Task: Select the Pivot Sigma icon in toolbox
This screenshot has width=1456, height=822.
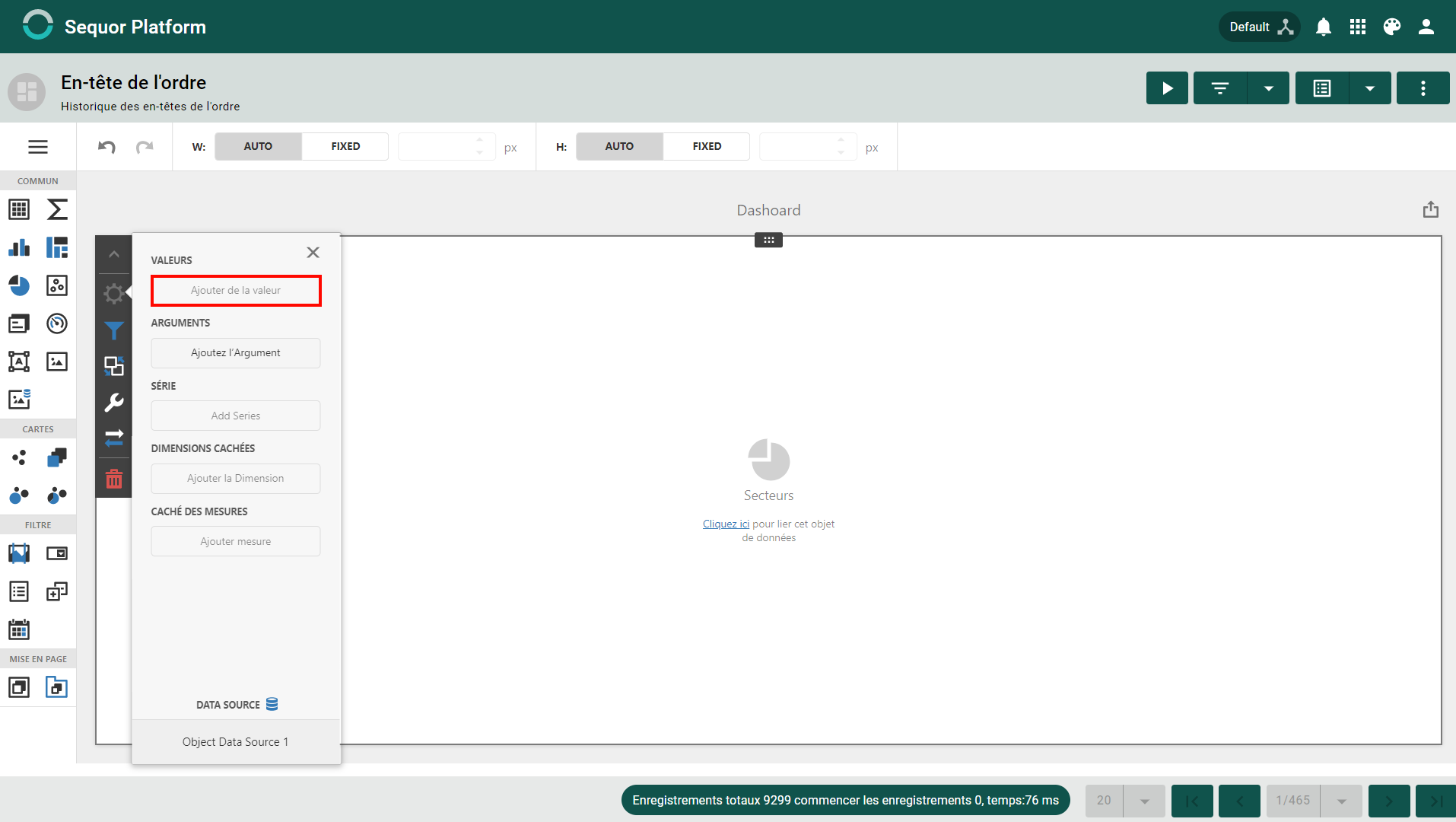Action: [57, 209]
